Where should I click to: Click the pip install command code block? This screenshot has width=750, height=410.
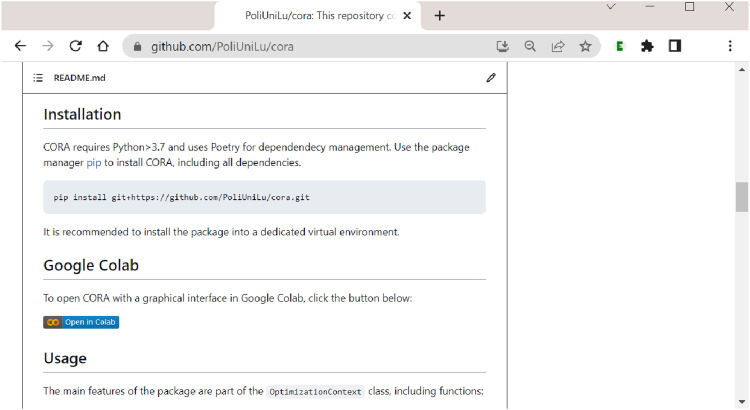[x=265, y=197]
